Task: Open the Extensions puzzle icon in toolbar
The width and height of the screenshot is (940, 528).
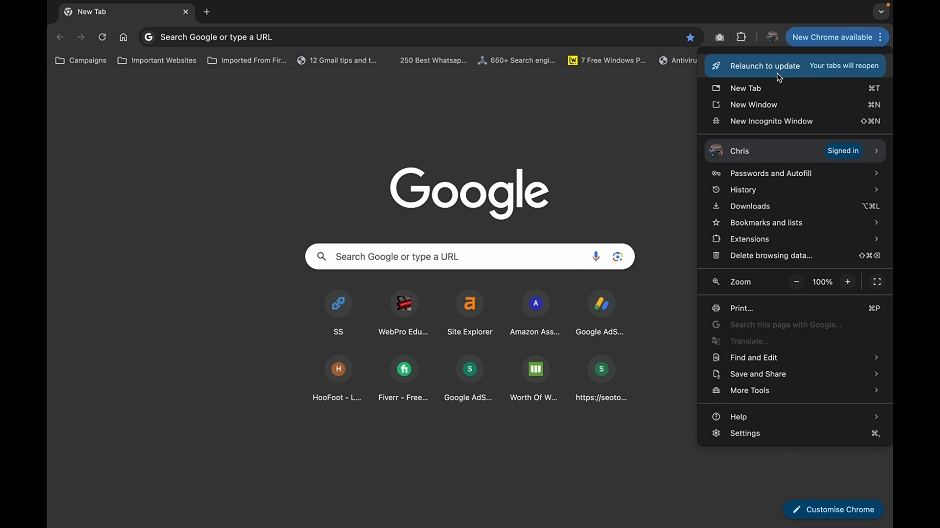Action: (742, 37)
